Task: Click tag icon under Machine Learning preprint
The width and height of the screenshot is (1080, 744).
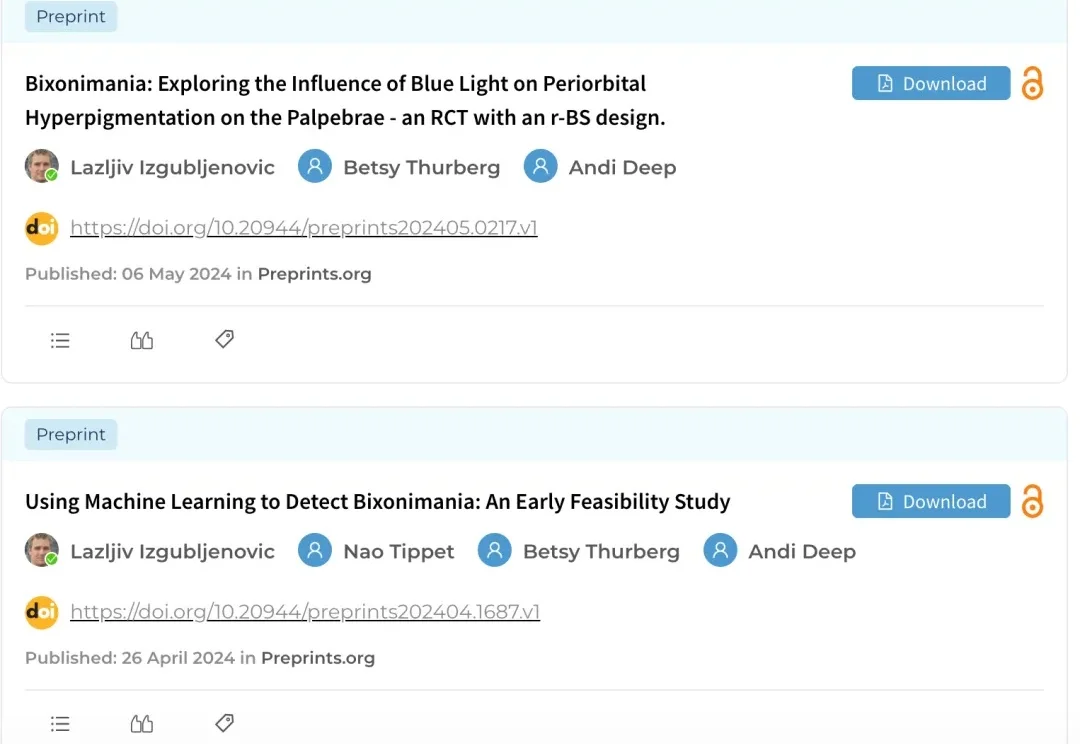Action: tap(224, 723)
